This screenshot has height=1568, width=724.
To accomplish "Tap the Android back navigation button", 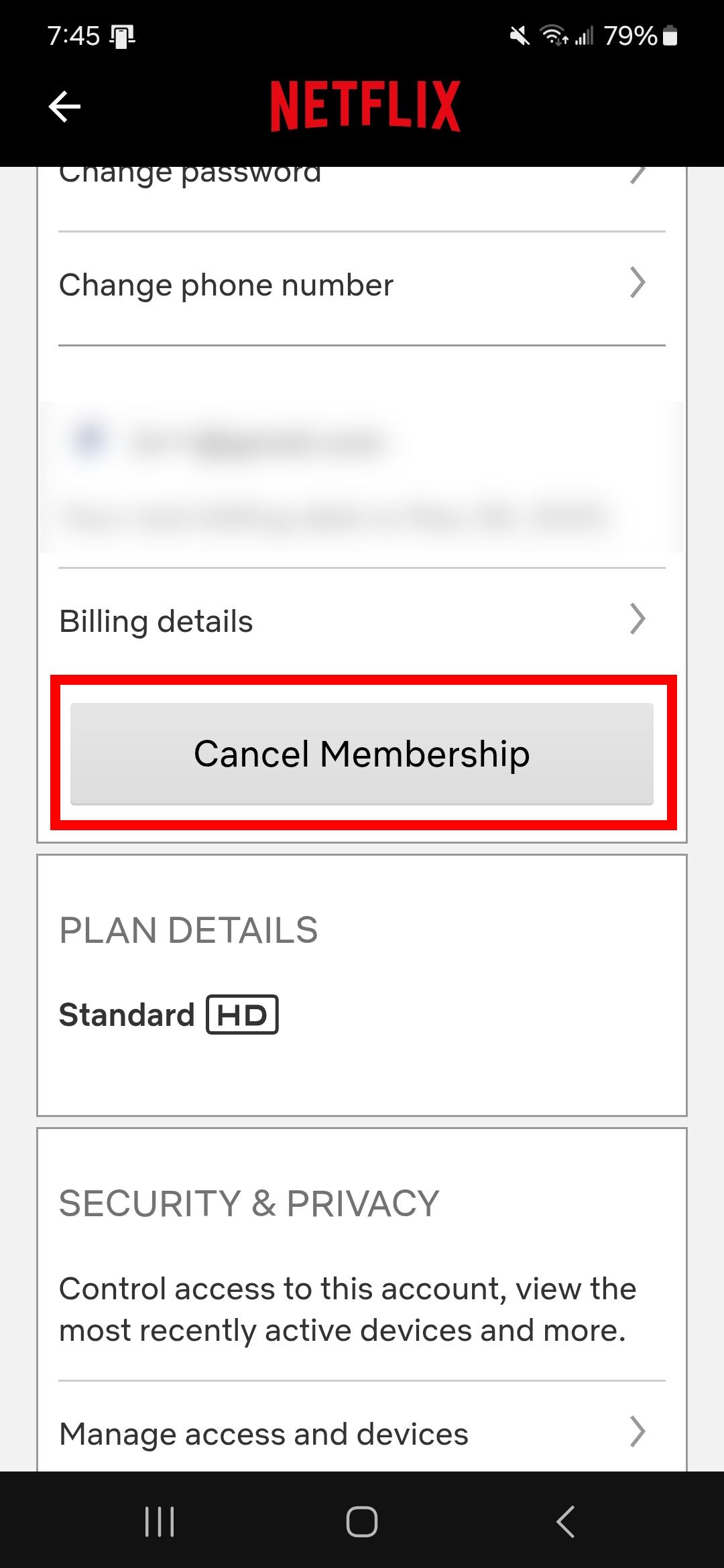I will pos(566,1522).
